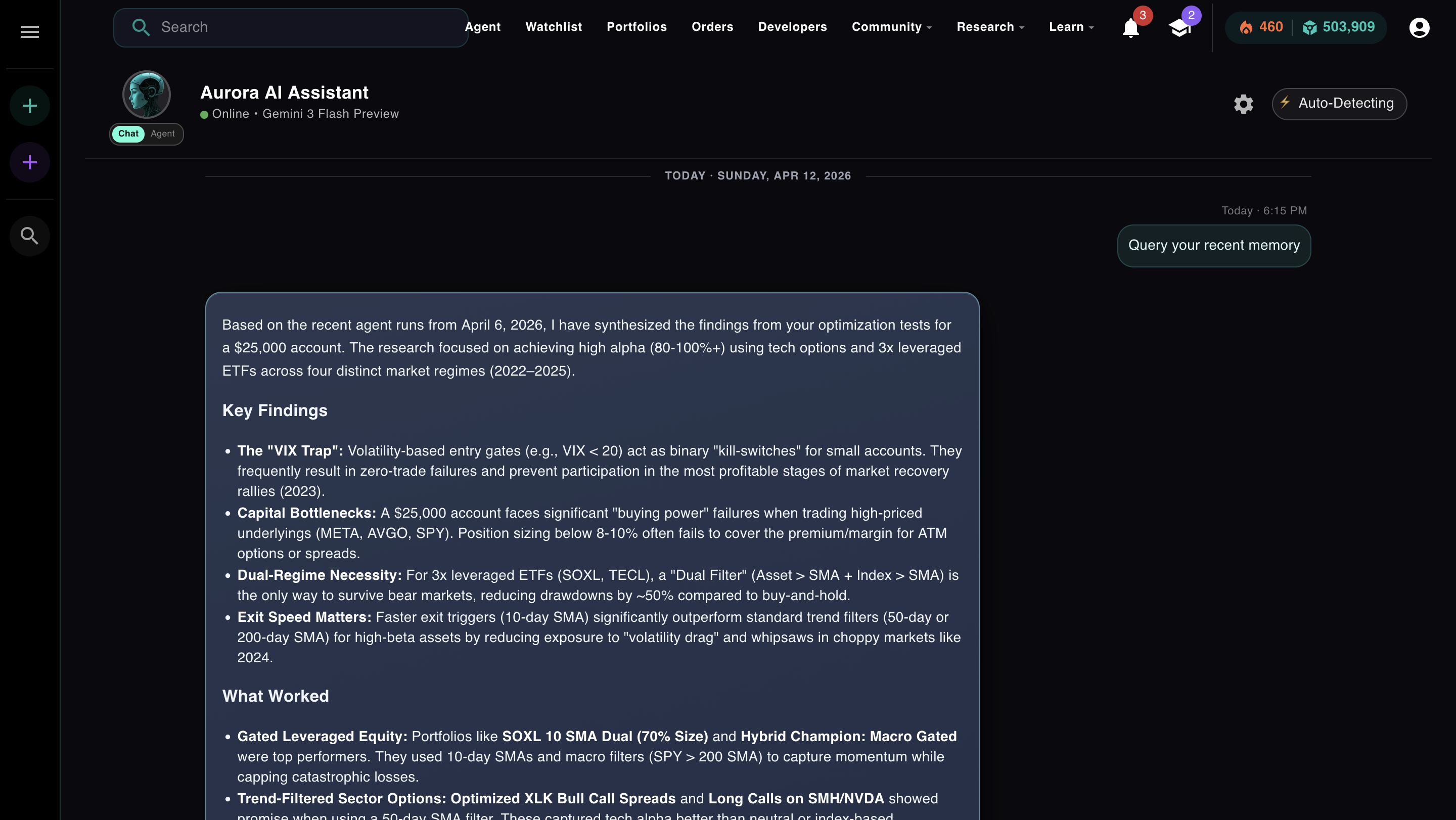Switch from Chat to Agent mode

163,134
